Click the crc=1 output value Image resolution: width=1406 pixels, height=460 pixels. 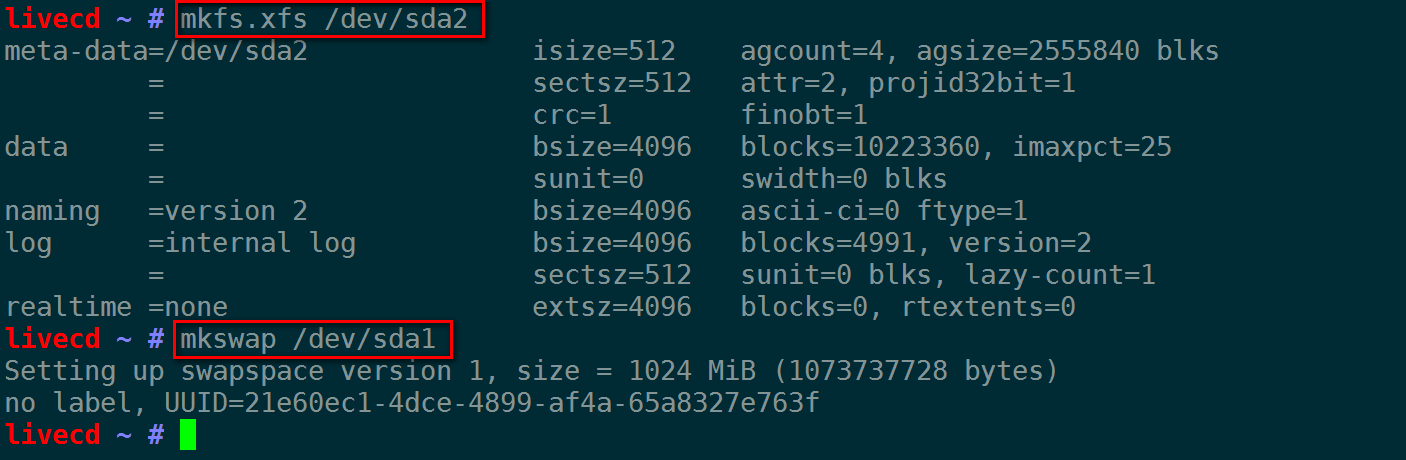pos(572,115)
